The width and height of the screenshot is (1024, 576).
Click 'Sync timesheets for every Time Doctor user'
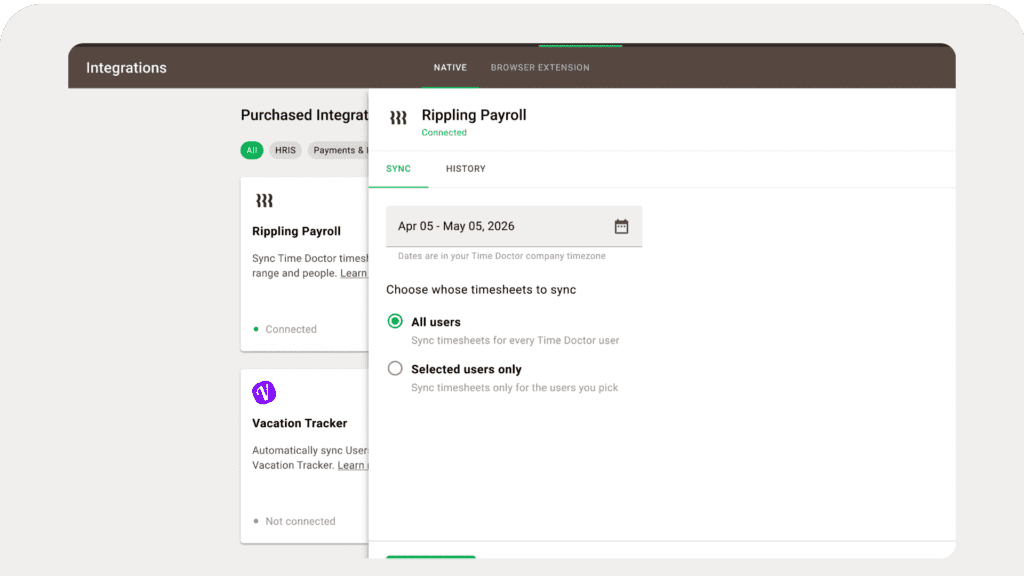click(515, 340)
